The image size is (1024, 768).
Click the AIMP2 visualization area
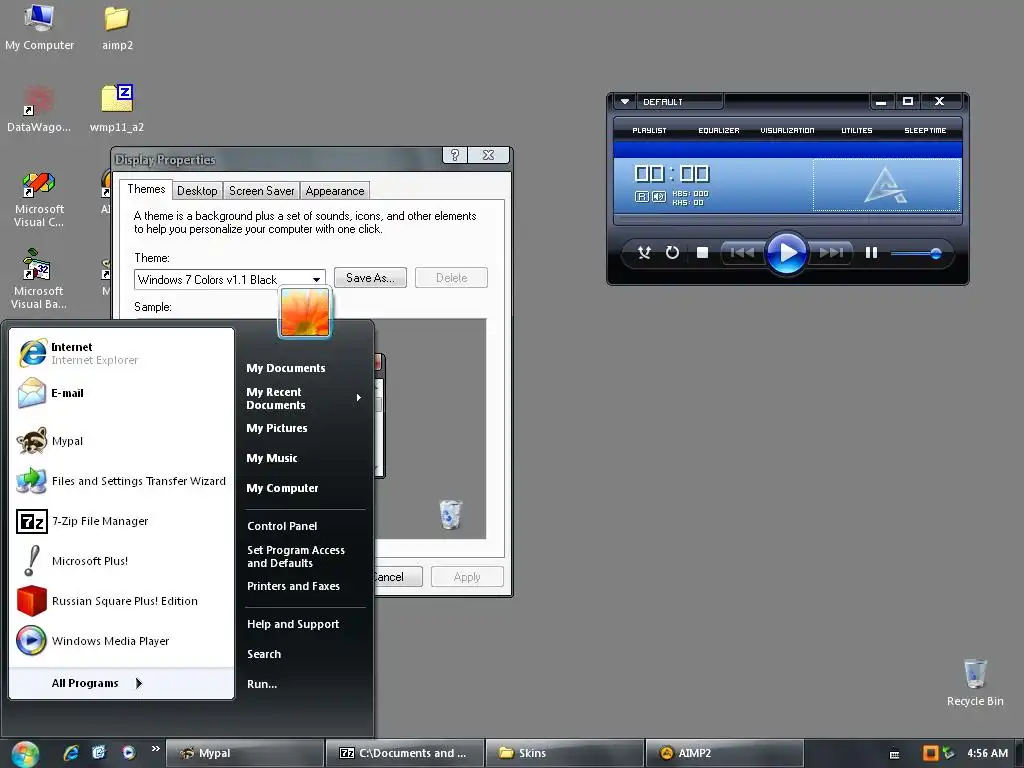point(886,185)
